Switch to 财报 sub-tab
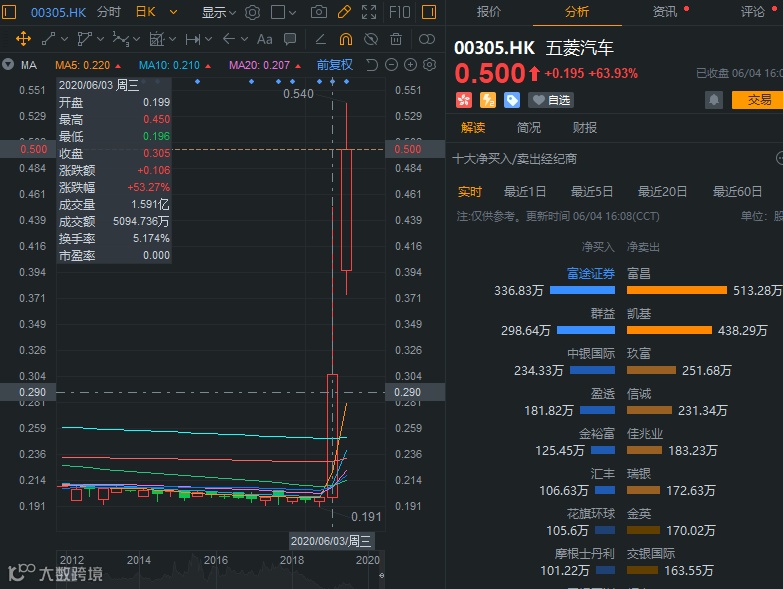 point(584,128)
